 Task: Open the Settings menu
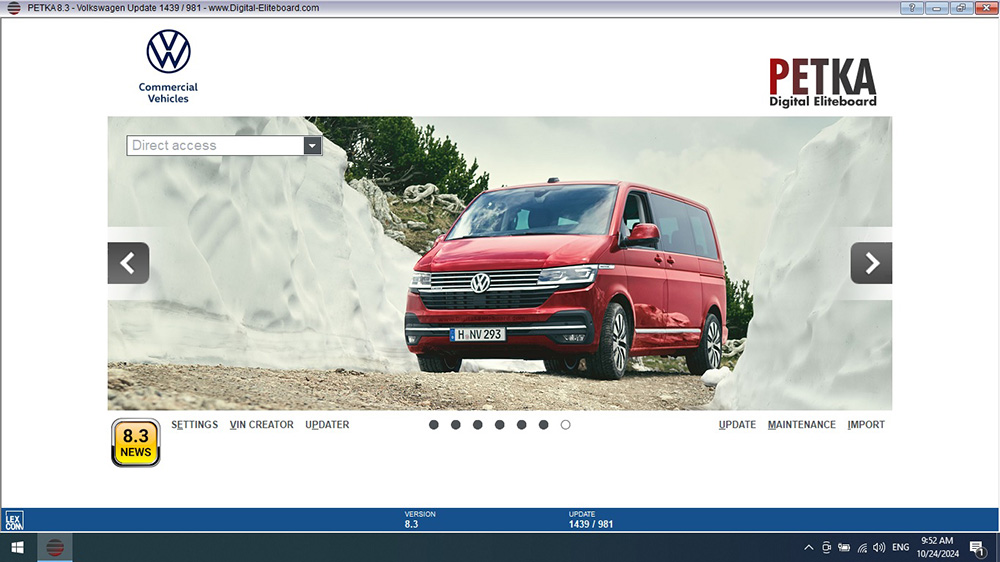[x=195, y=425]
